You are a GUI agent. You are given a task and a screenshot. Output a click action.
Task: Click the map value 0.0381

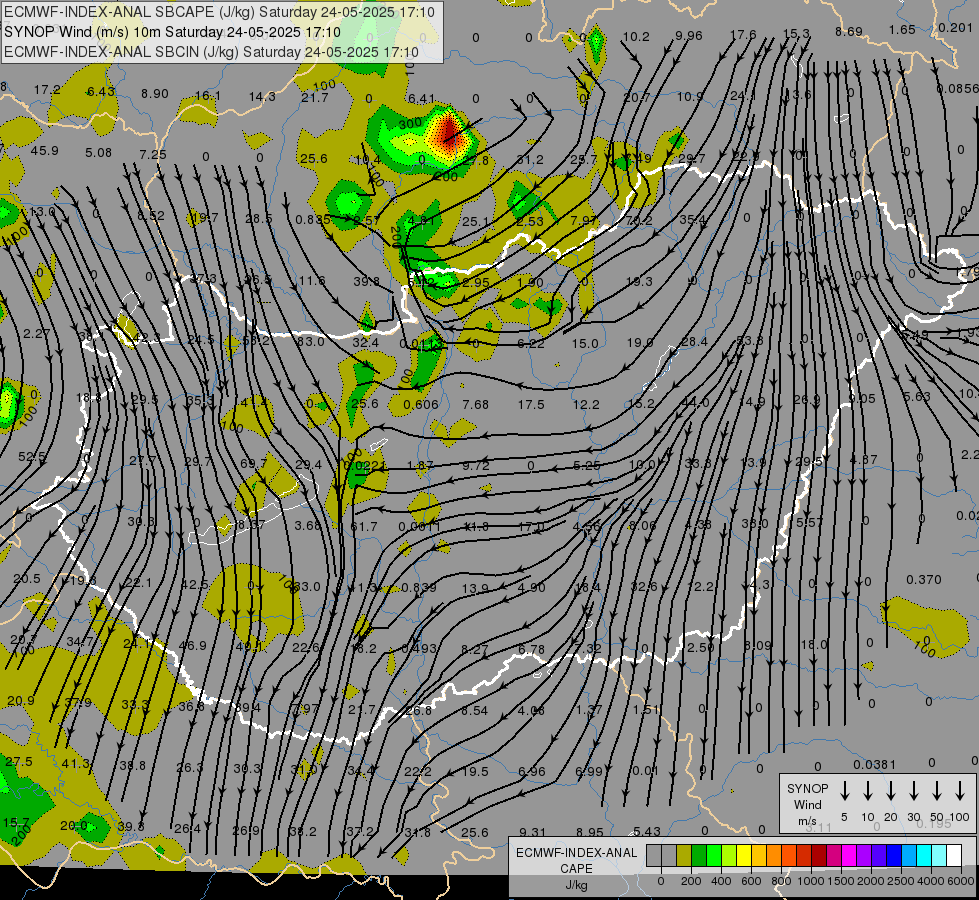pyautogui.click(x=874, y=764)
